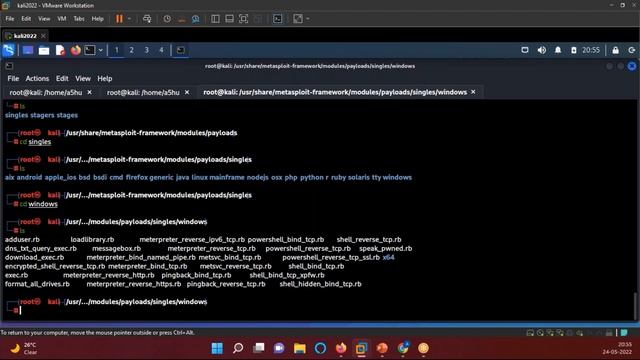This screenshot has height=360, width=640.
Task: Open VMware console view icon
Action: [278, 19]
